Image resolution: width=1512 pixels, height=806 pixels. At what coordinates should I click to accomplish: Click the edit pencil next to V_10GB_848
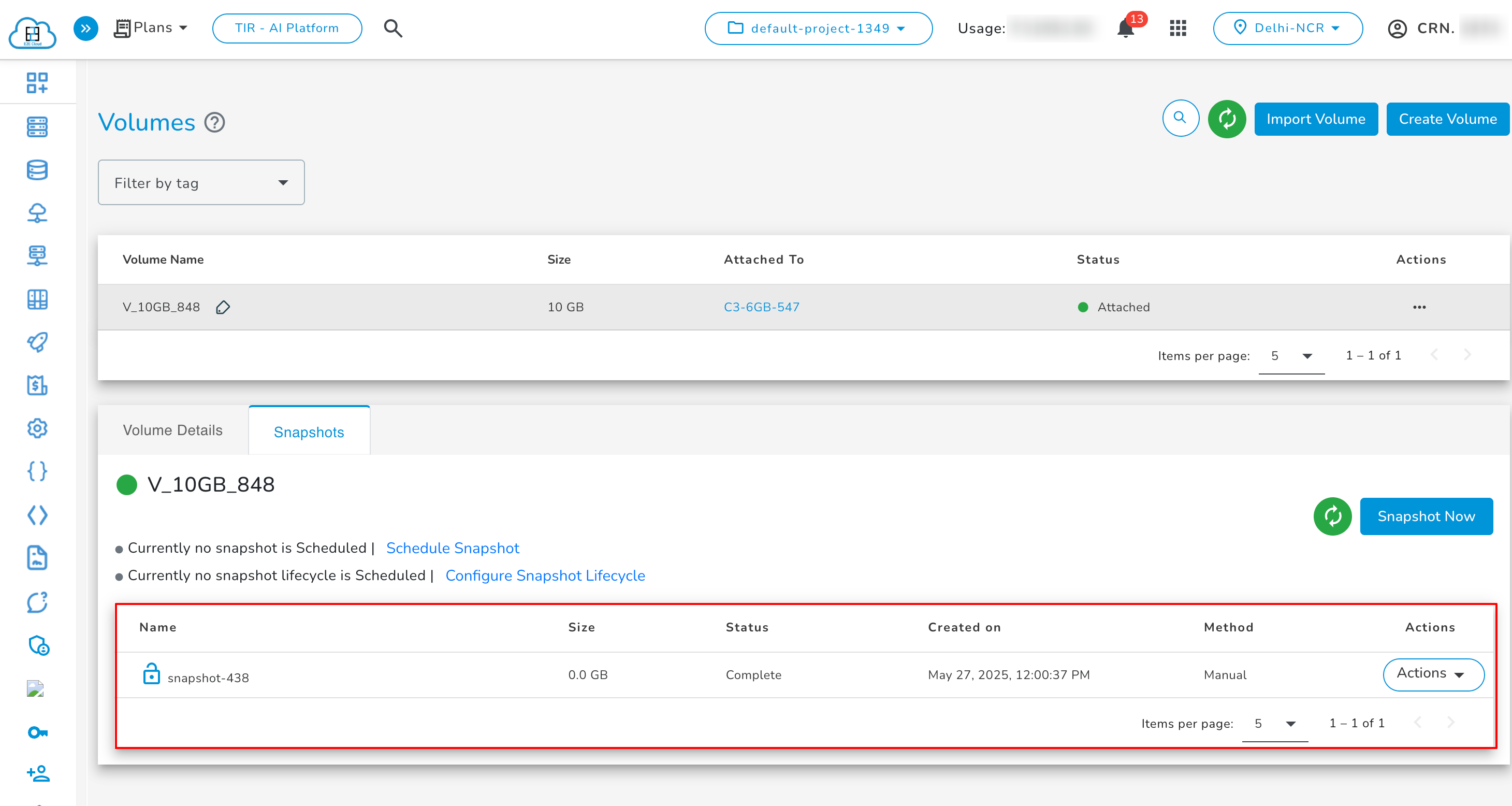(x=223, y=307)
